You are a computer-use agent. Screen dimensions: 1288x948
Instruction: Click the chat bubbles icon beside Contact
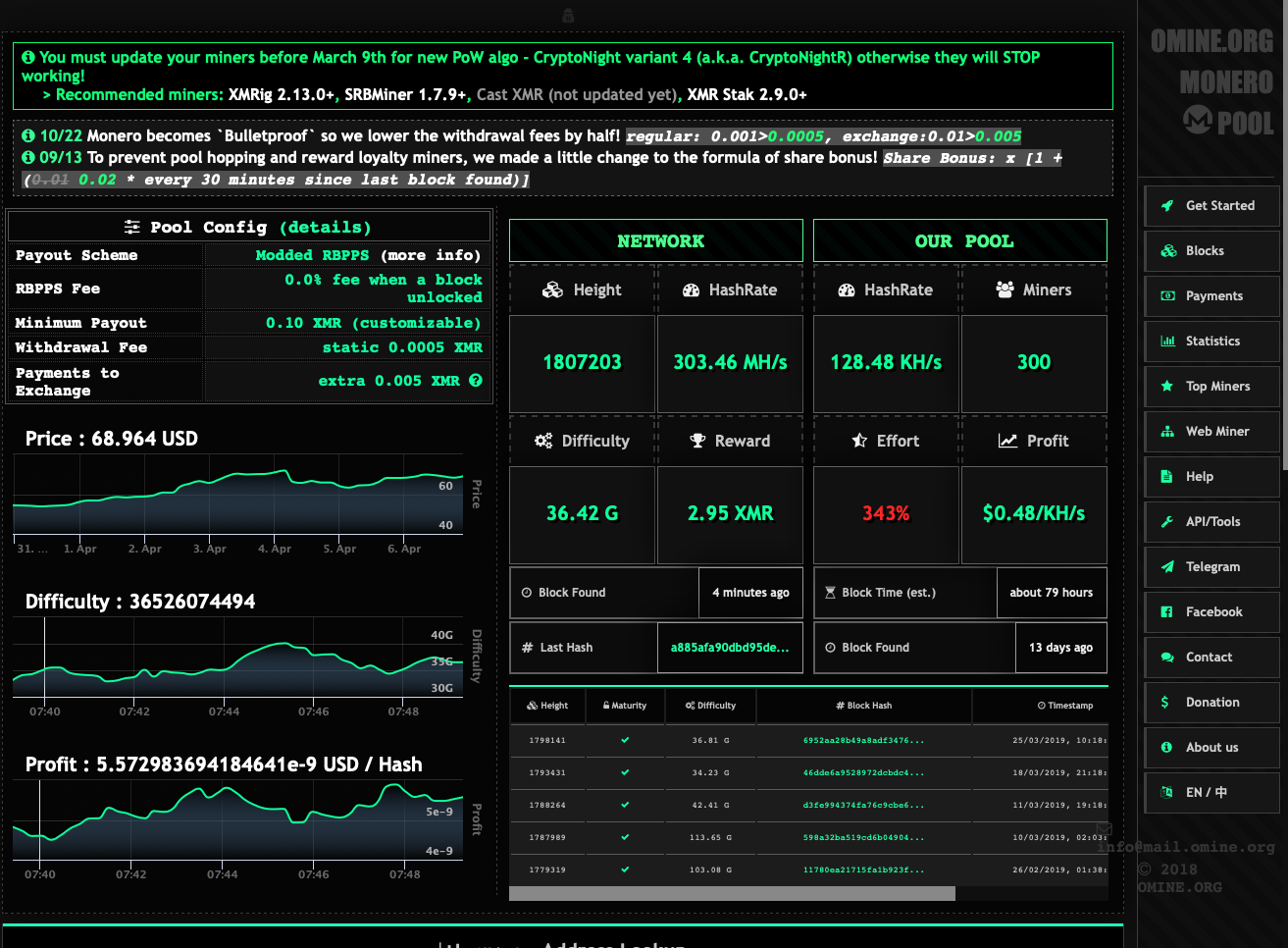pos(1167,658)
